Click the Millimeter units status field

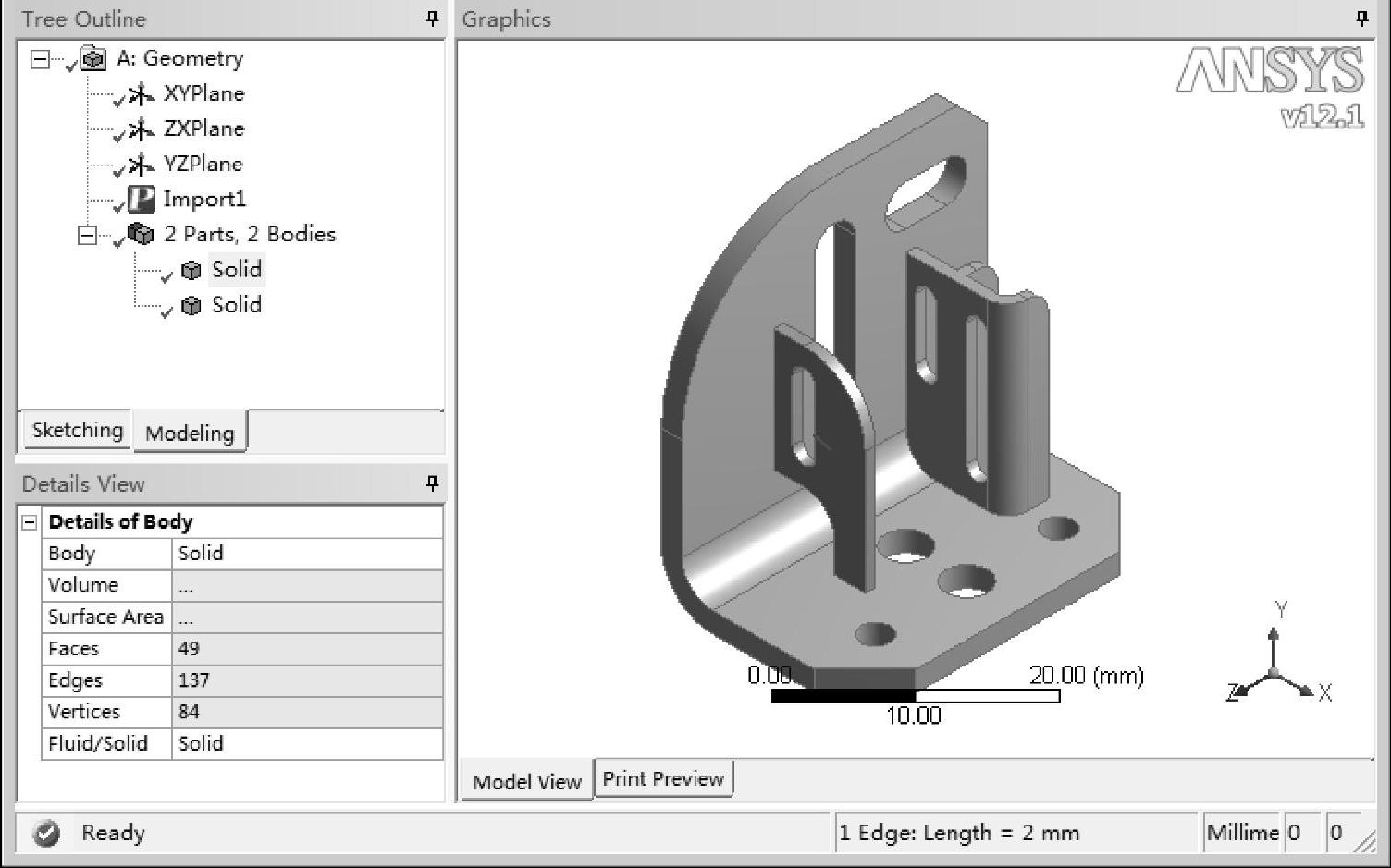[1241, 833]
